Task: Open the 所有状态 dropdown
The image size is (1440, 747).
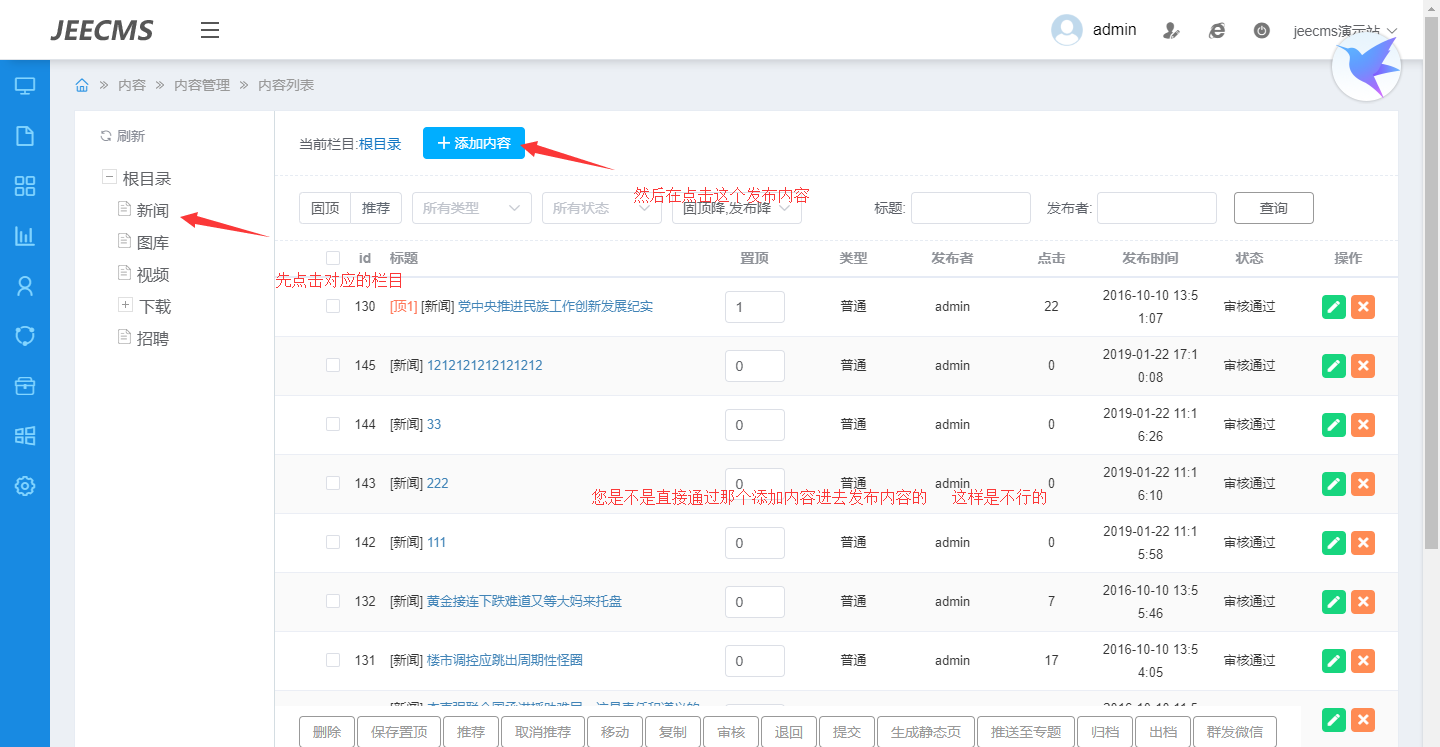Action: click(601, 208)
